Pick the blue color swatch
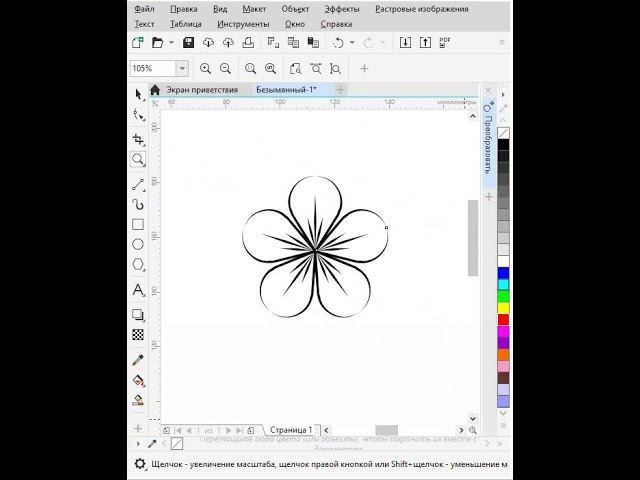 (x=503, y=273)
